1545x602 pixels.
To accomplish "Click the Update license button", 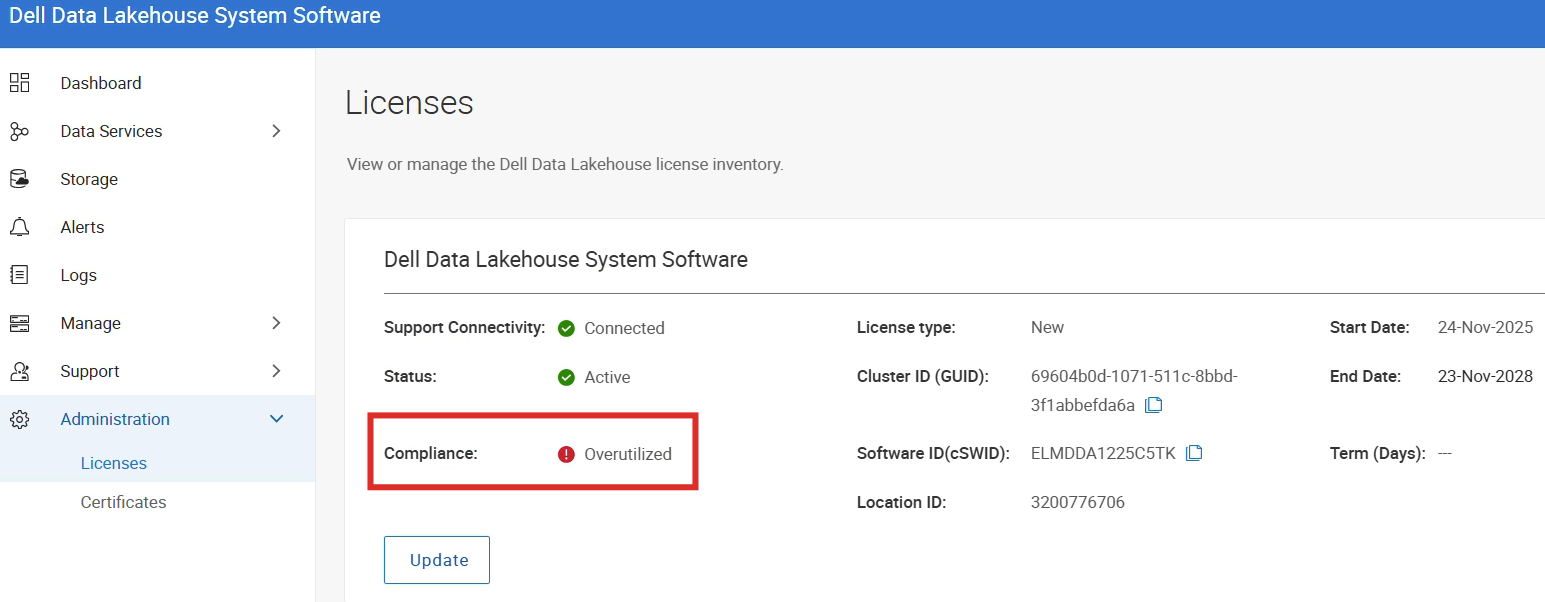I will (437, 560).
